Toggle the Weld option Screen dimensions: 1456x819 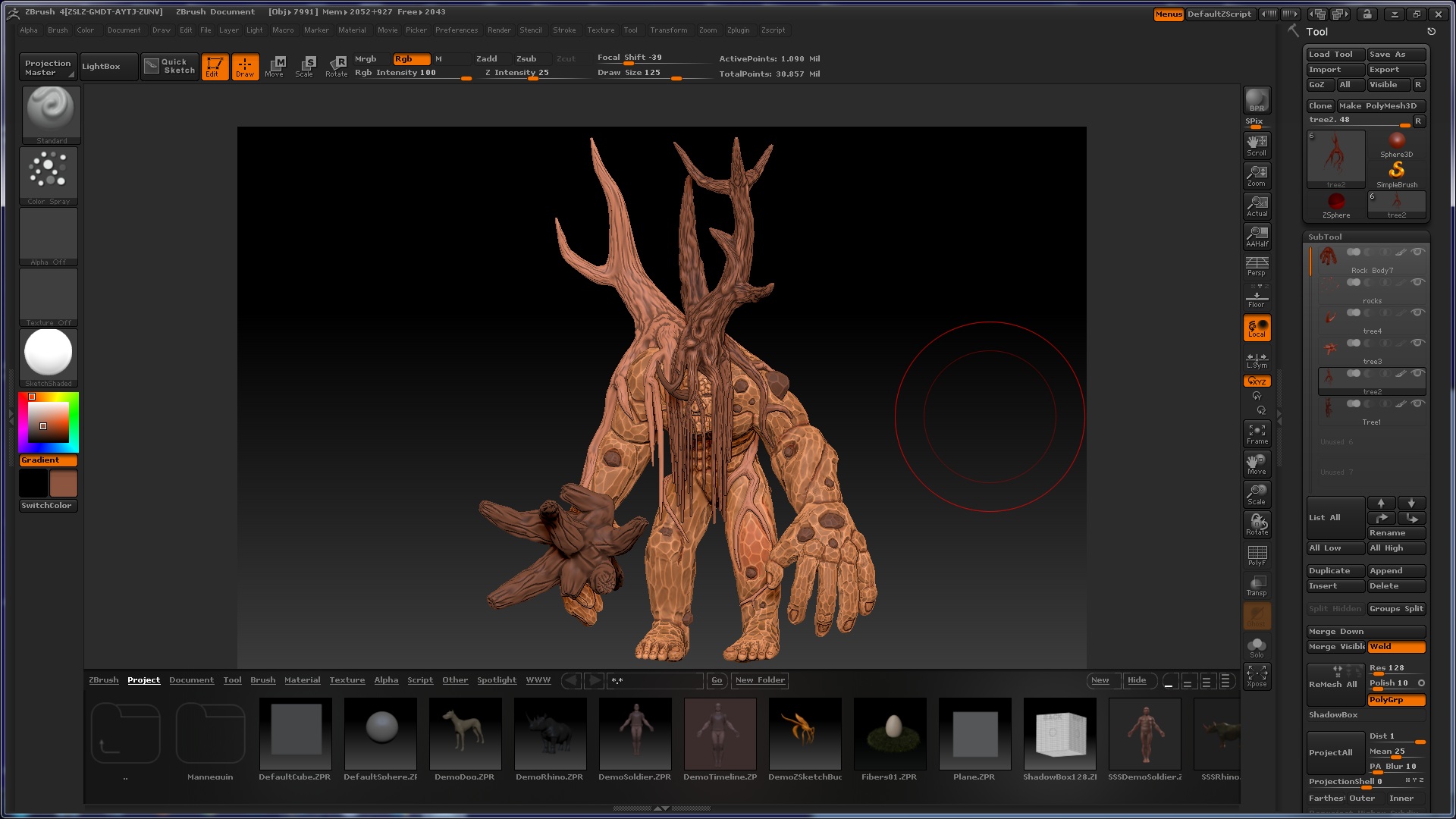click(x=1396, y=647)
